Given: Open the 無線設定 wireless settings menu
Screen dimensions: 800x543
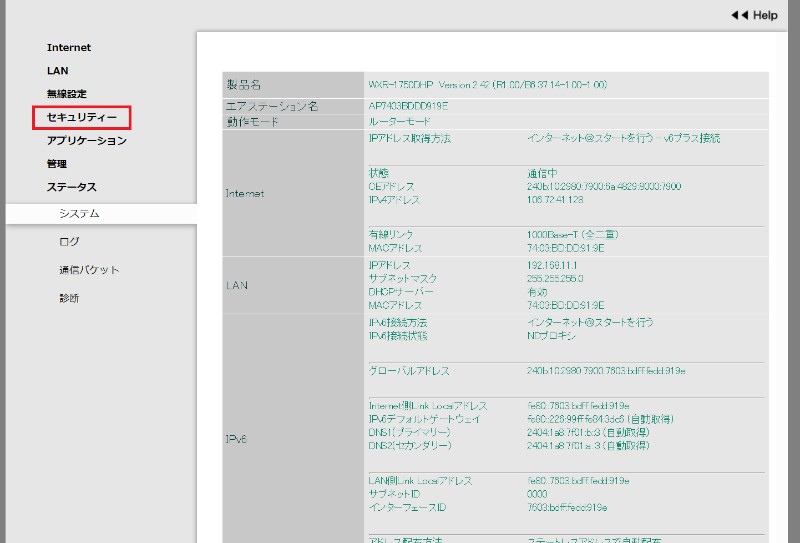Looking at the screenshot, I should [x=67, y=94].
